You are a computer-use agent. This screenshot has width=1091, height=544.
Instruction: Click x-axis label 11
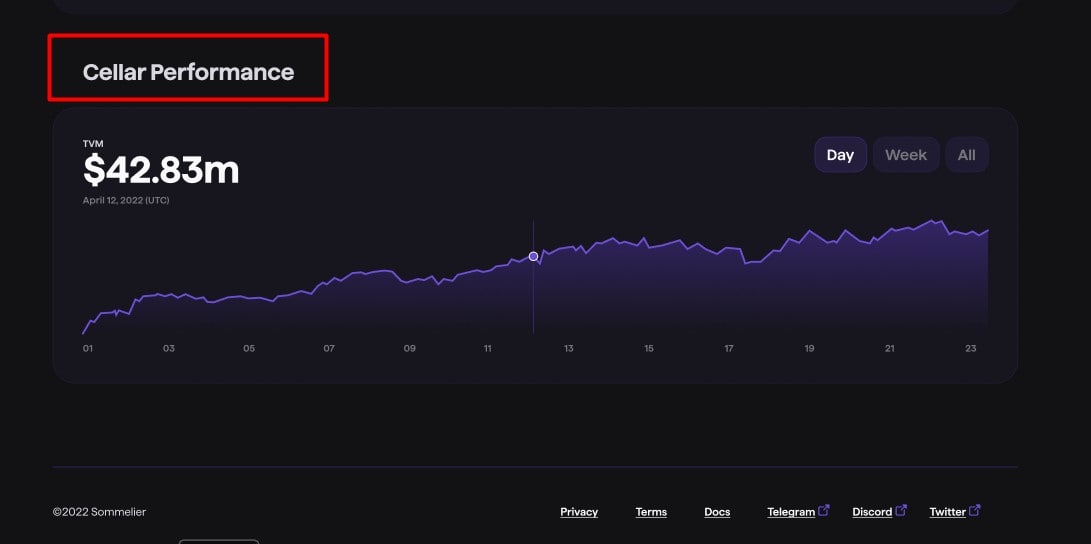(x=488, y=349)
